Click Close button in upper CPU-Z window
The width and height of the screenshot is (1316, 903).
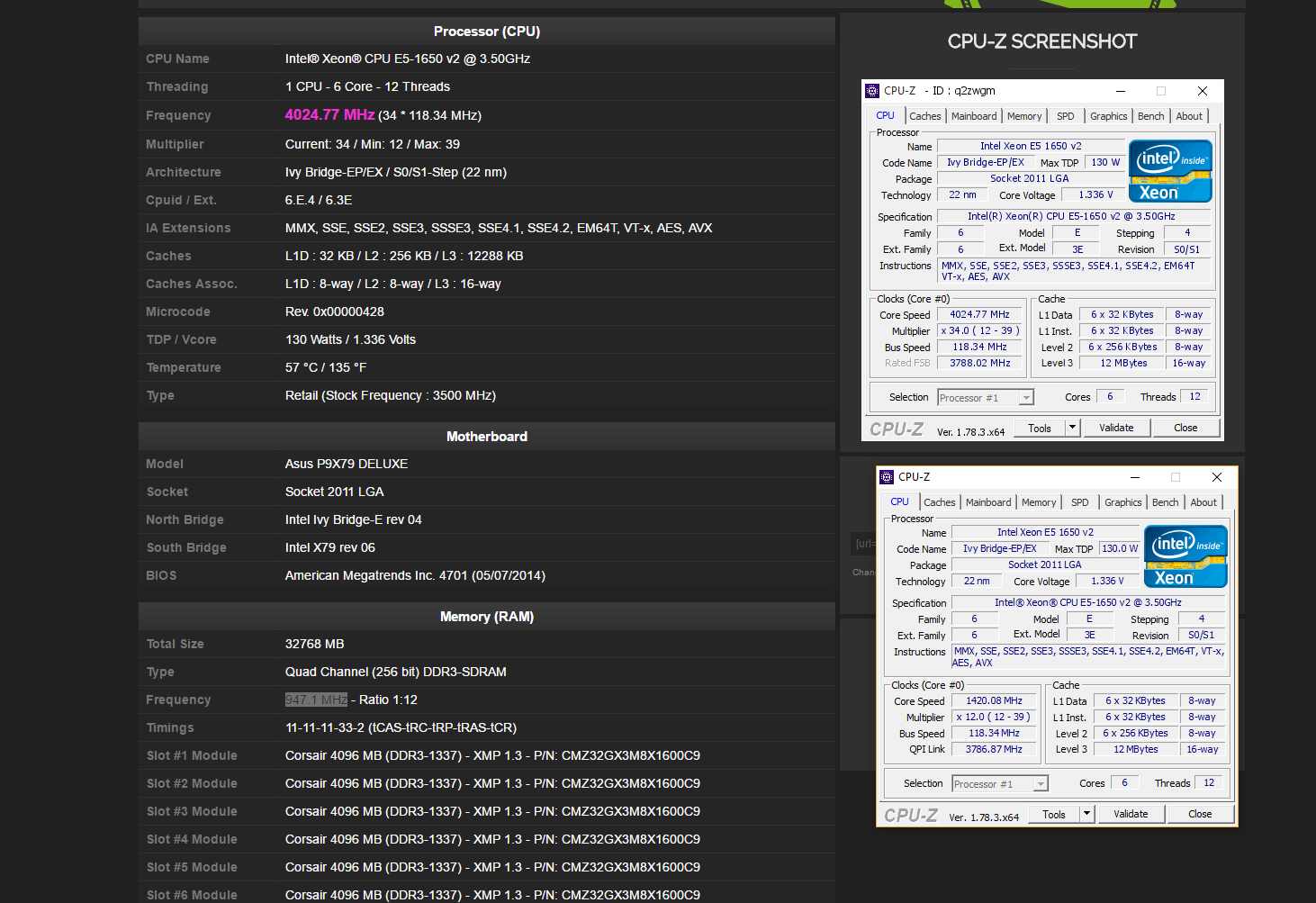[1185, 429]
